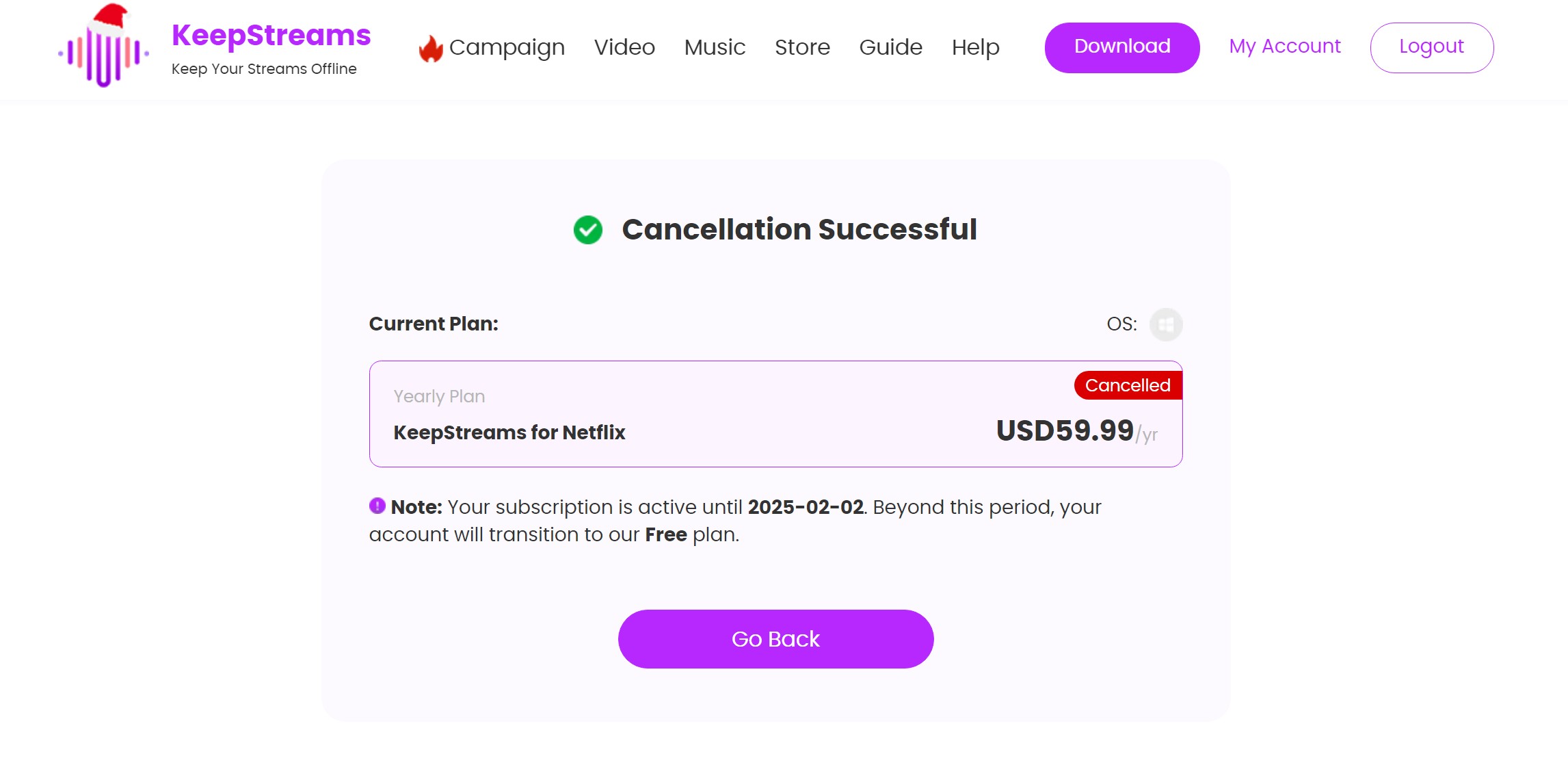Click the cancelled red badge icon
Image resolution: width=1568 pixels, height=778 pixels.
[x=1127, y=385]
